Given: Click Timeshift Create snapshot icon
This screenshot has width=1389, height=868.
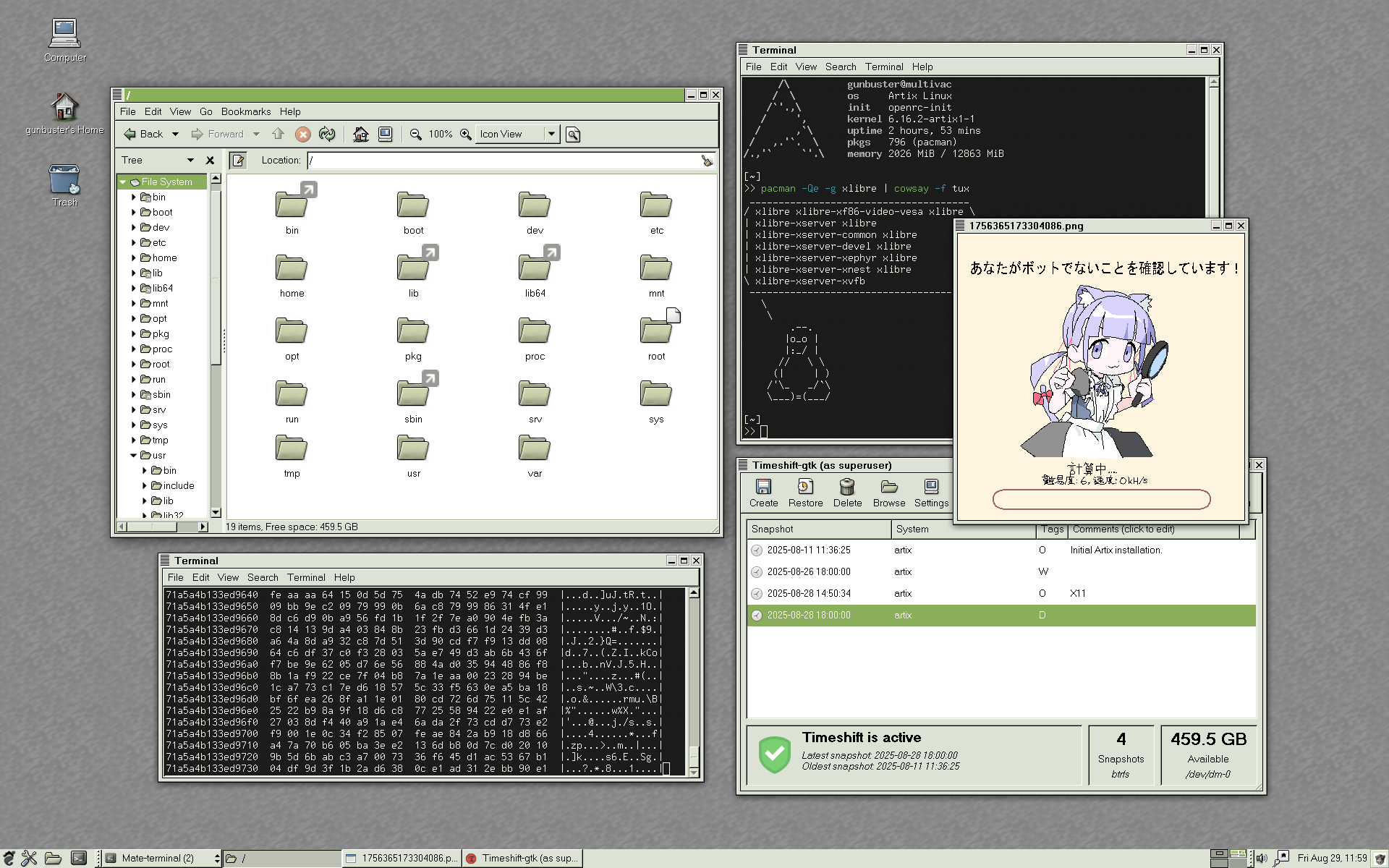Looking at the screenshot, I should click(x=763, y=487).
